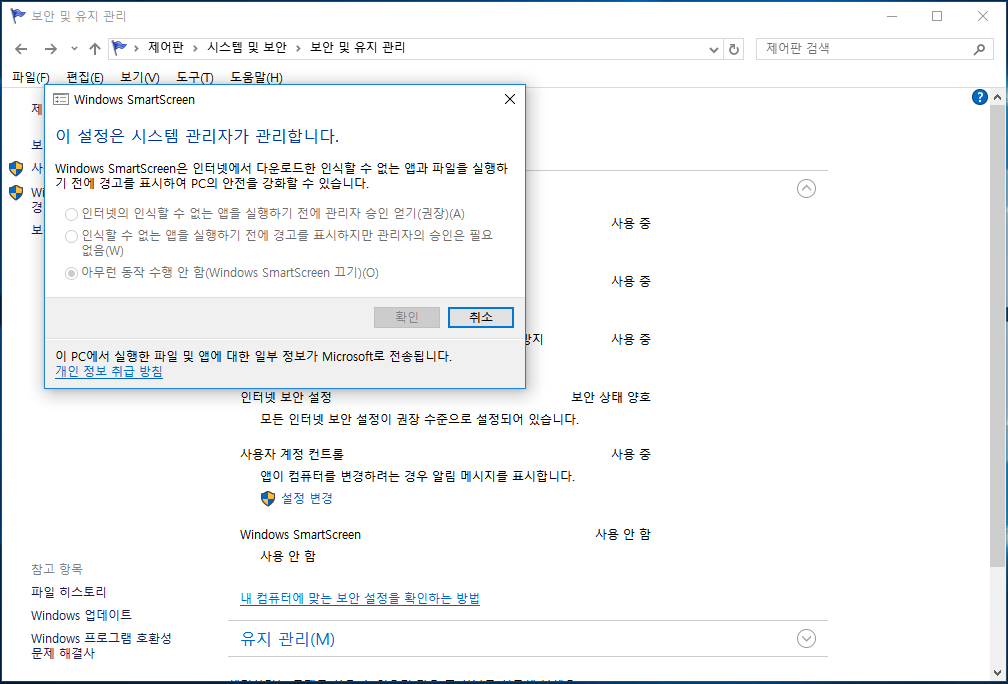Refresh the control panel address bar

[x=734, y=49]
